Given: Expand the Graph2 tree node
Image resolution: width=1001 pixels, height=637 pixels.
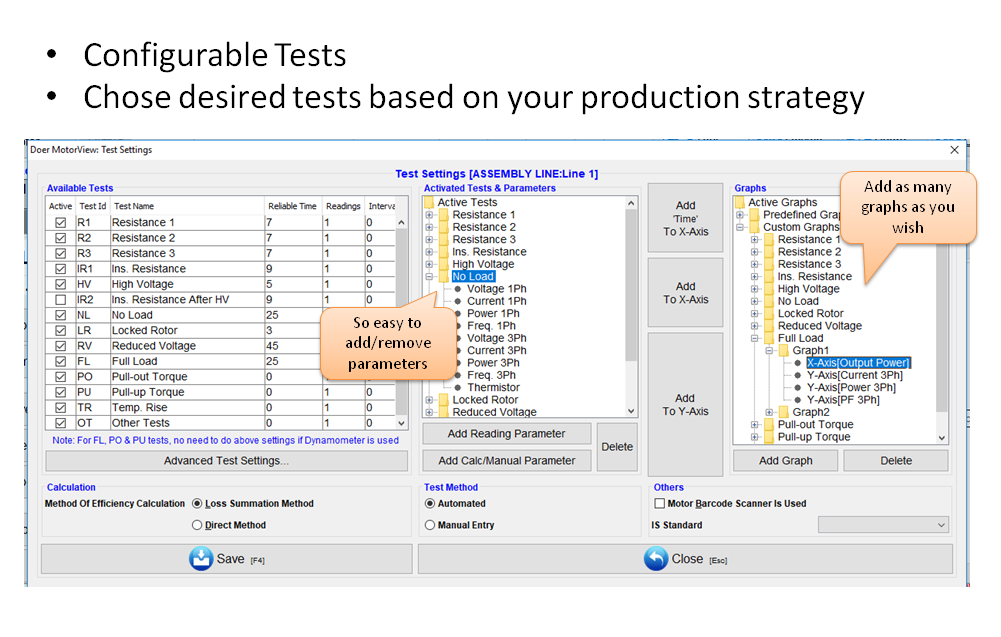Looking at the screenshot, I should coord(770,412).
